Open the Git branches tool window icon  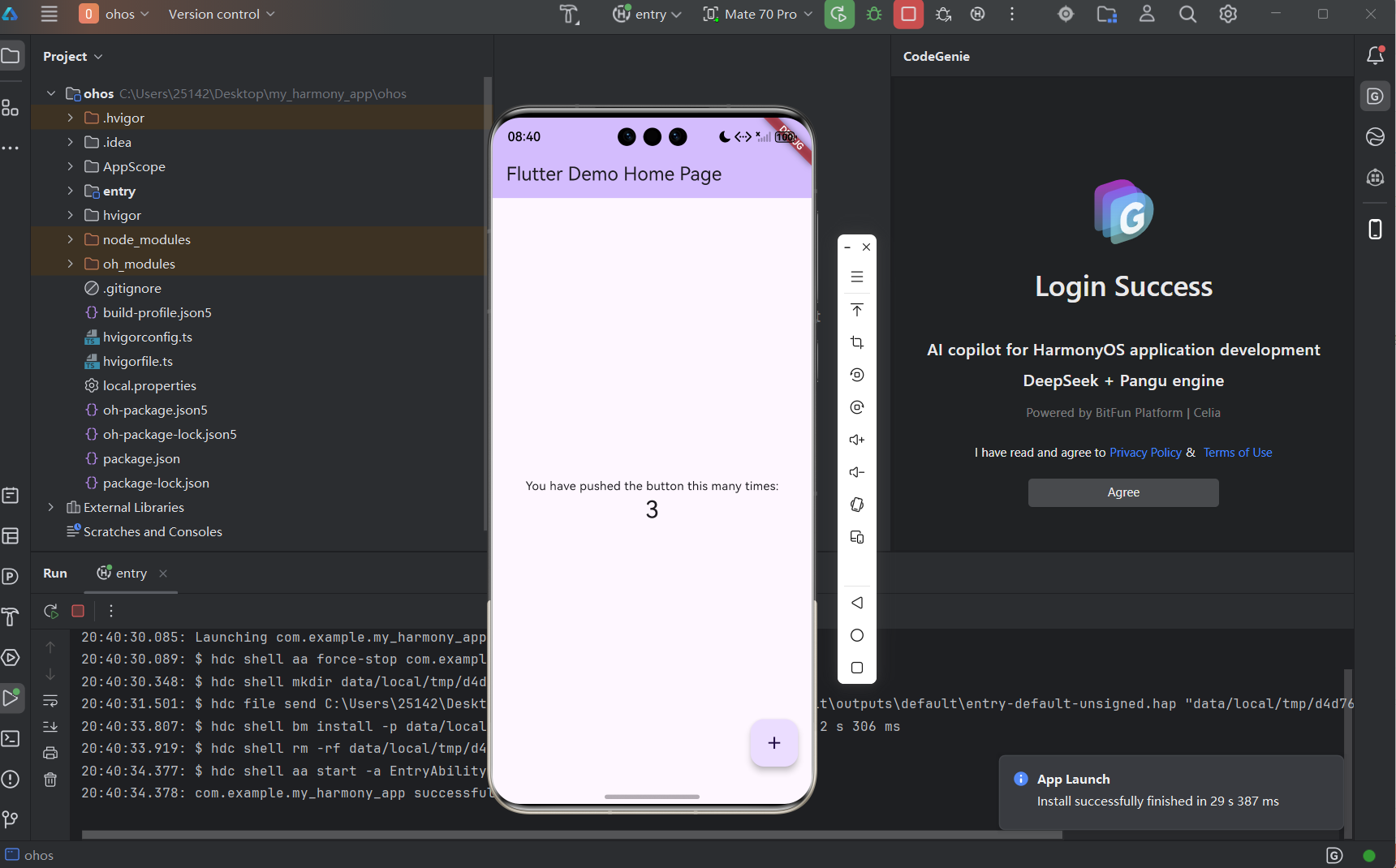click(x=11, y=819)
